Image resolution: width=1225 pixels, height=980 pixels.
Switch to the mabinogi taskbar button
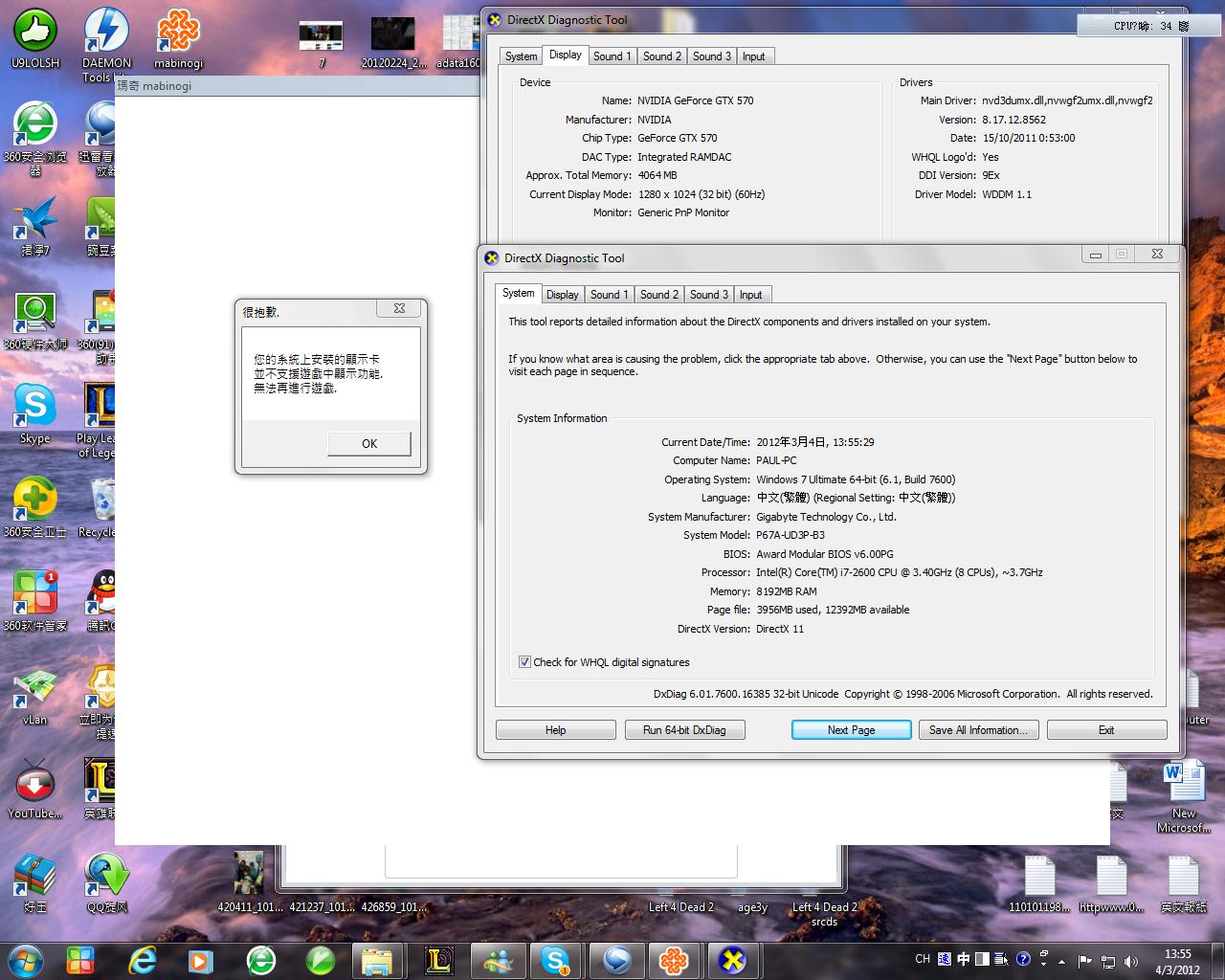point(675,960)
